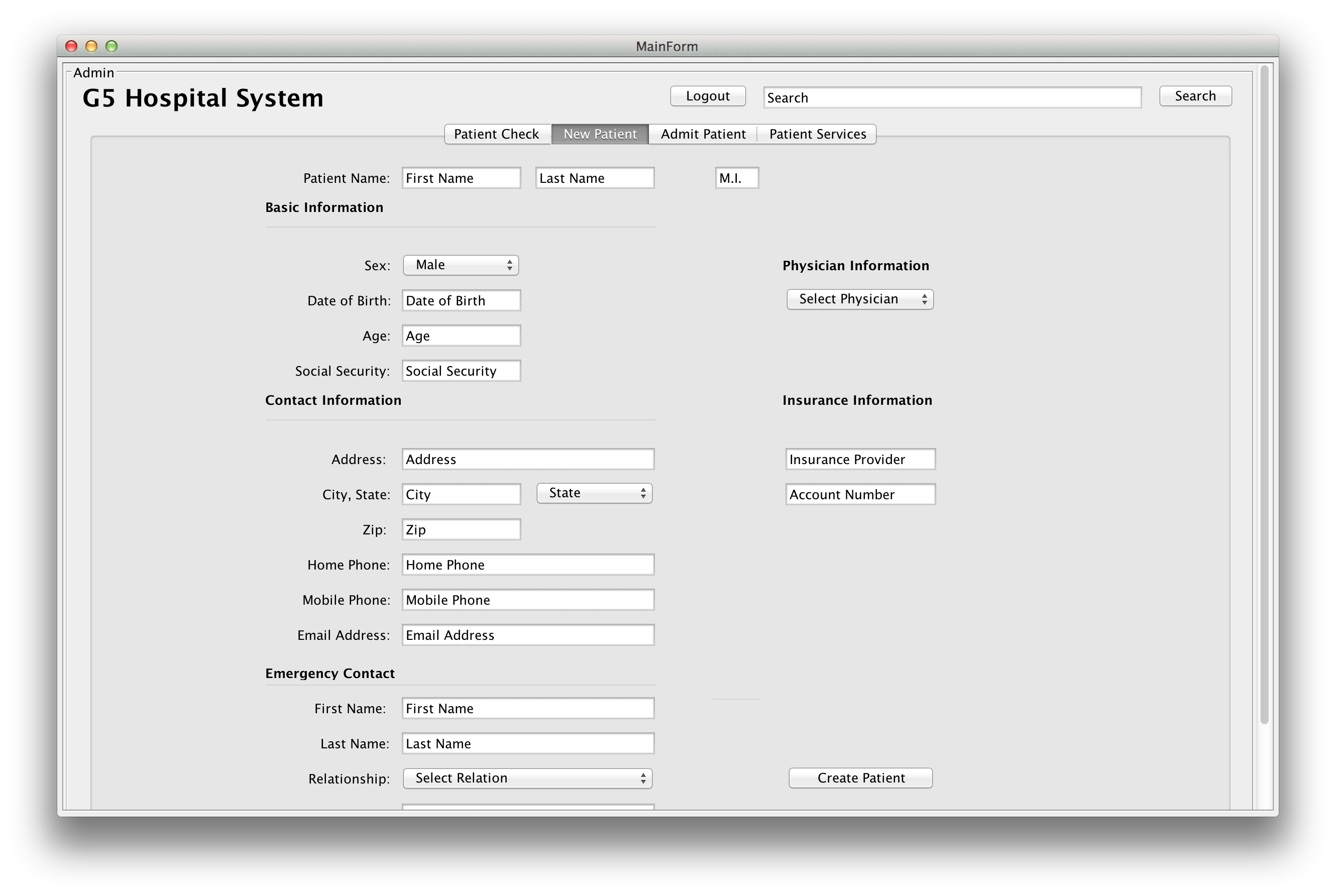Type in the First Name field
Viewport: 1336px width, 896px height.
tap(461, 178)
